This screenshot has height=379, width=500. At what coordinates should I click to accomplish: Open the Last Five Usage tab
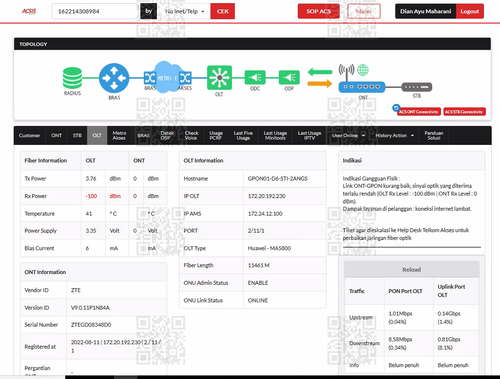243,135
